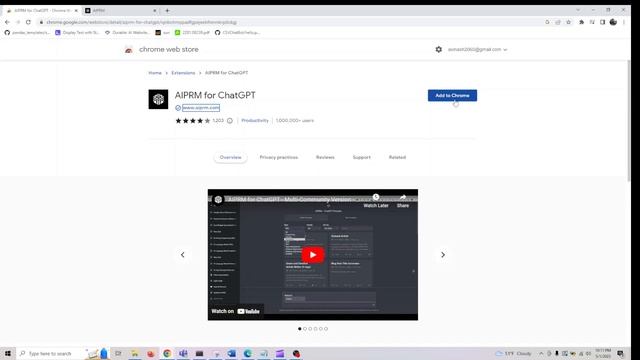The height and width of the screenshot is (360, 640).
Task: Open the Productivity category link
Action: pos(255,120)
